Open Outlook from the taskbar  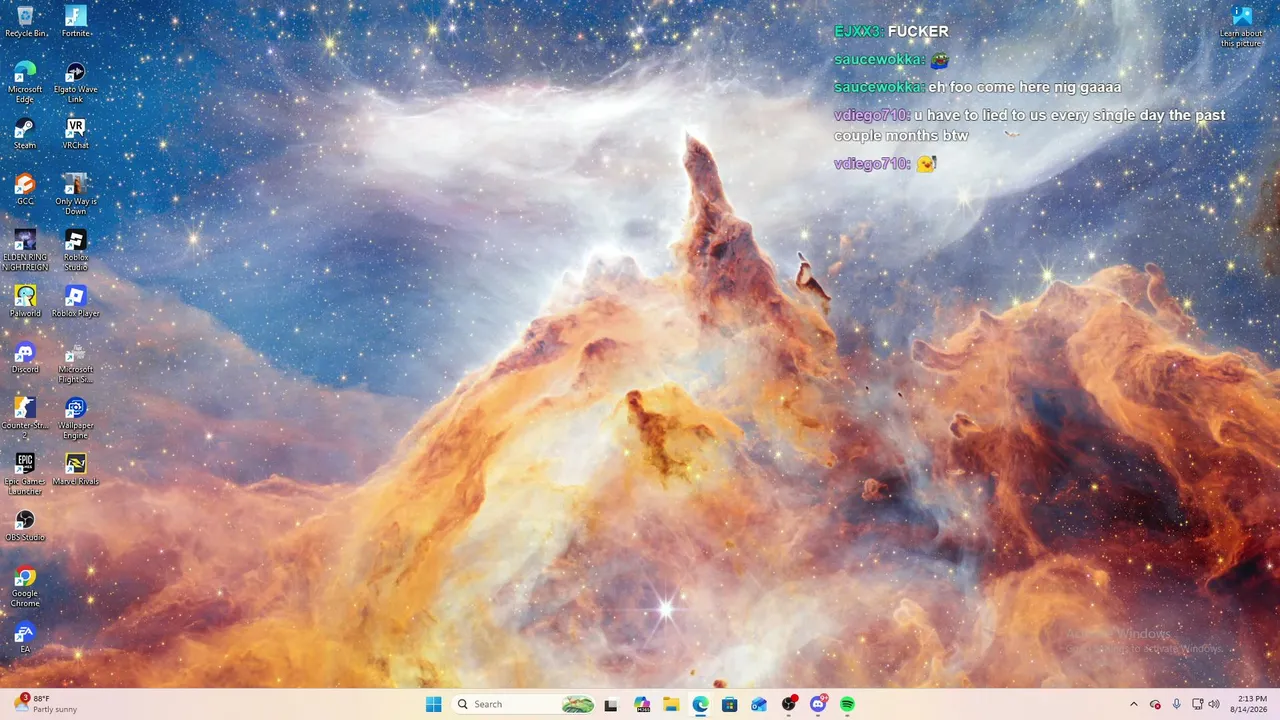pos(759,704)
